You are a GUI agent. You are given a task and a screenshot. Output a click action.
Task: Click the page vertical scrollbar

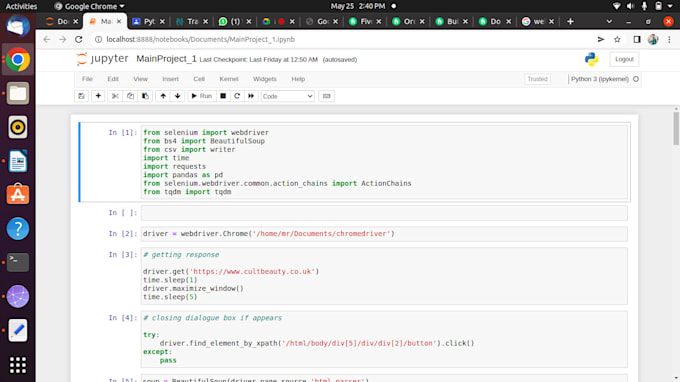[676, 128]
